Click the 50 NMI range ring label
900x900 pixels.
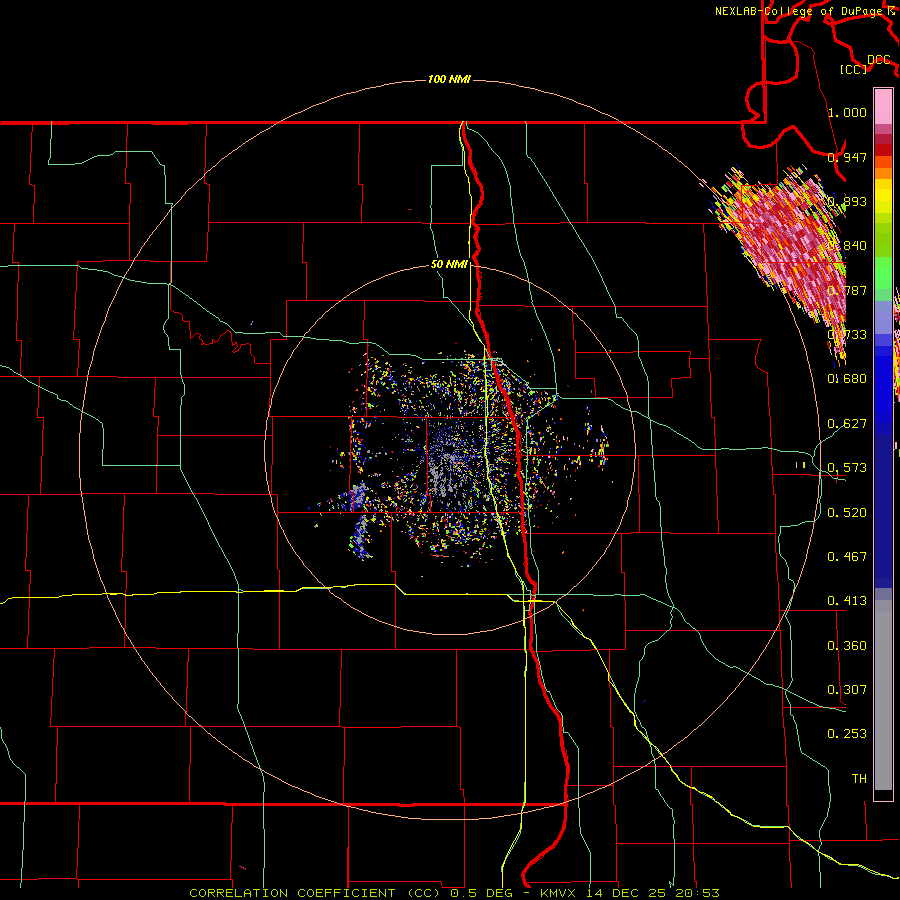pos(449,265)
